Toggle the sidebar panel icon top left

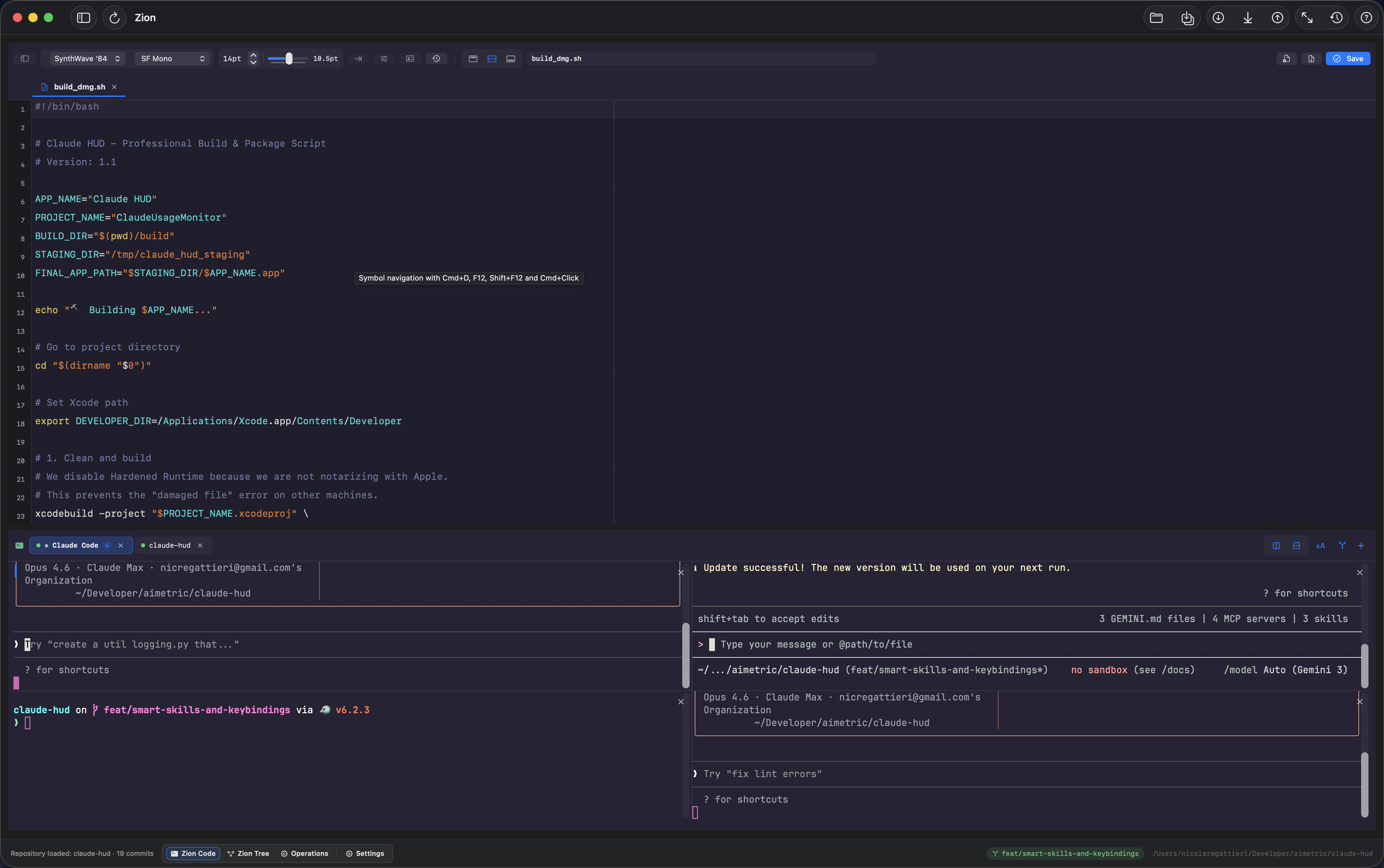[x=24, y=58]
